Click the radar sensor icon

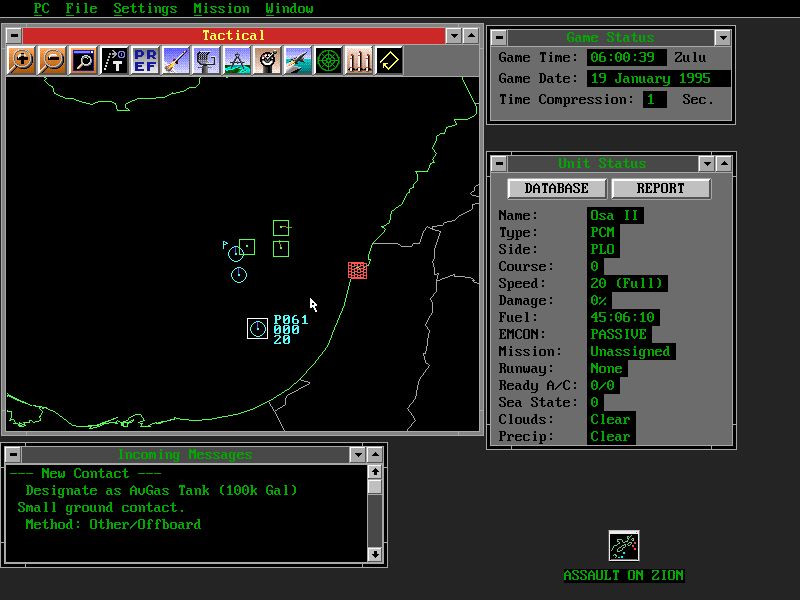tap(206, 61)
